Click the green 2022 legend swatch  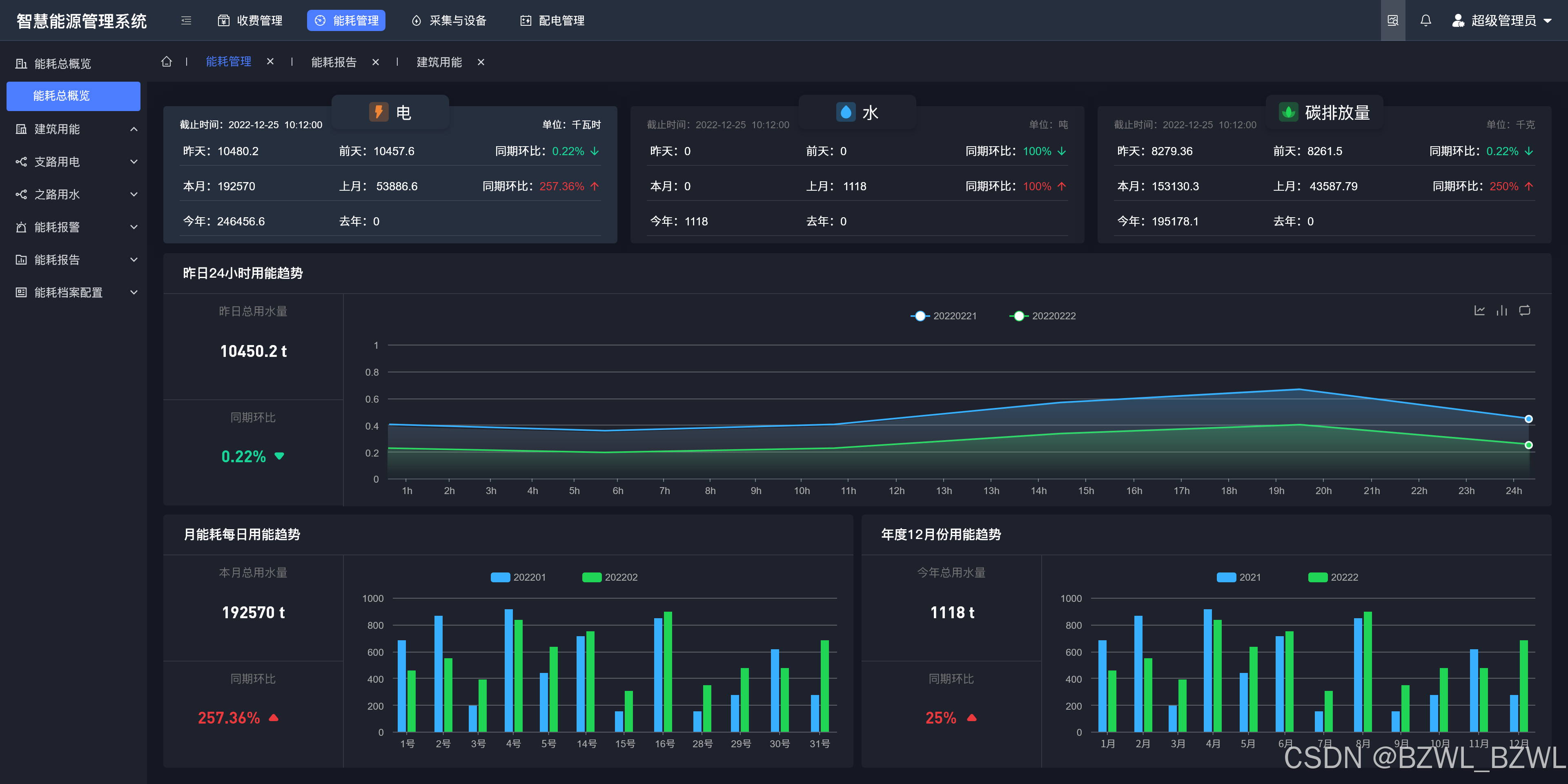click(x=1318, y=577)
